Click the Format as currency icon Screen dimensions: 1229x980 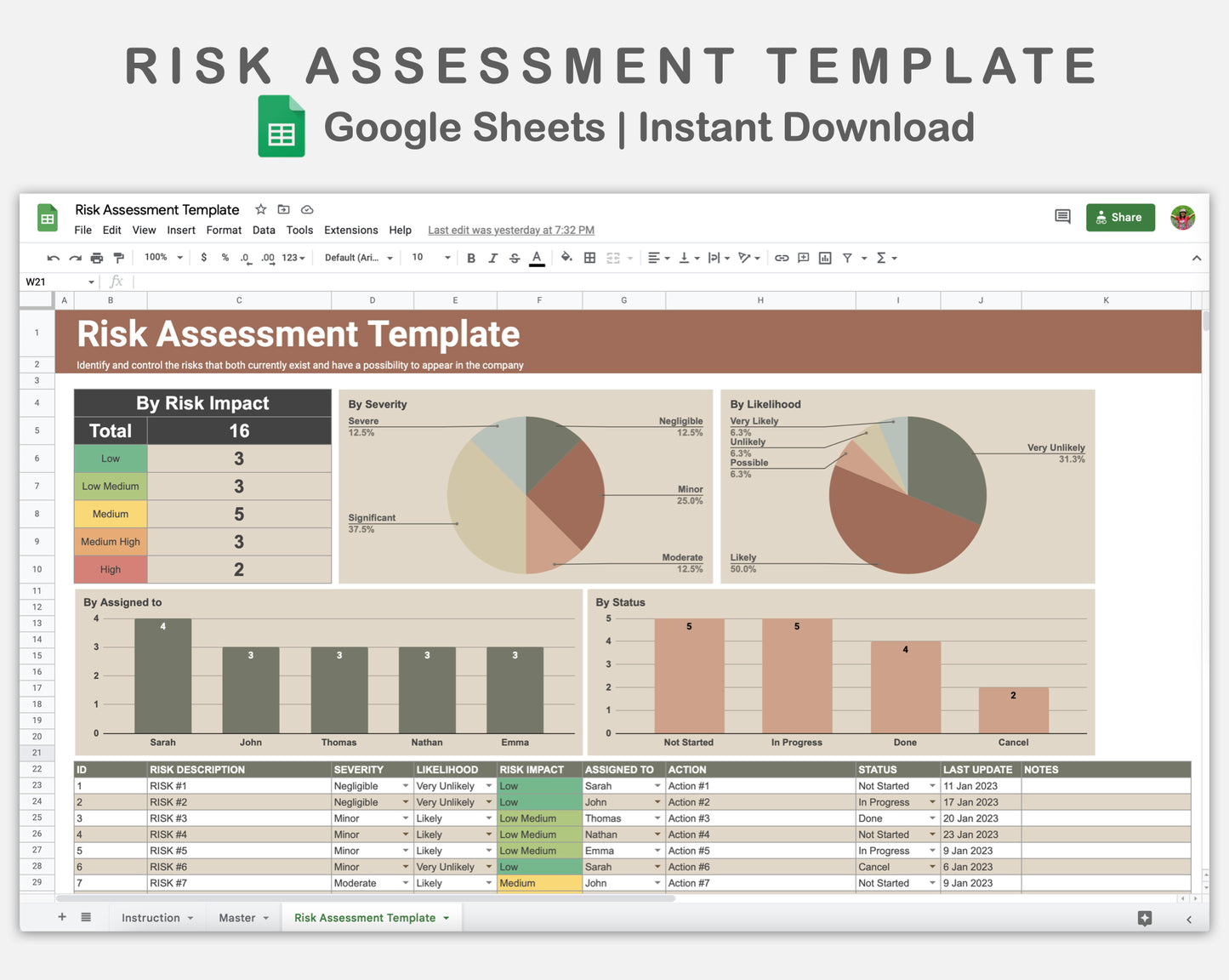tap(204, 258)
